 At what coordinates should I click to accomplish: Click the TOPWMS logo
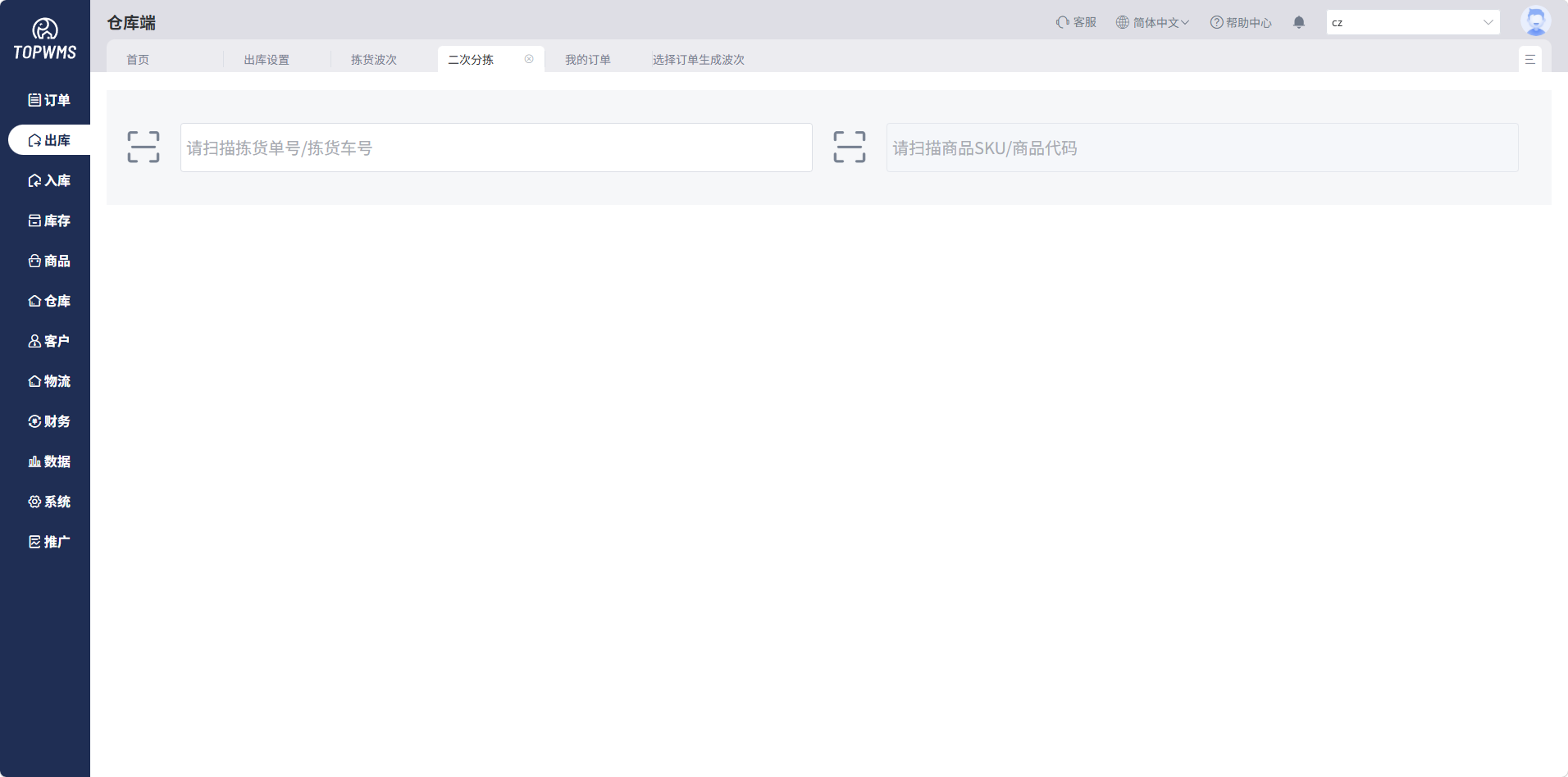[x=45, y=39]
